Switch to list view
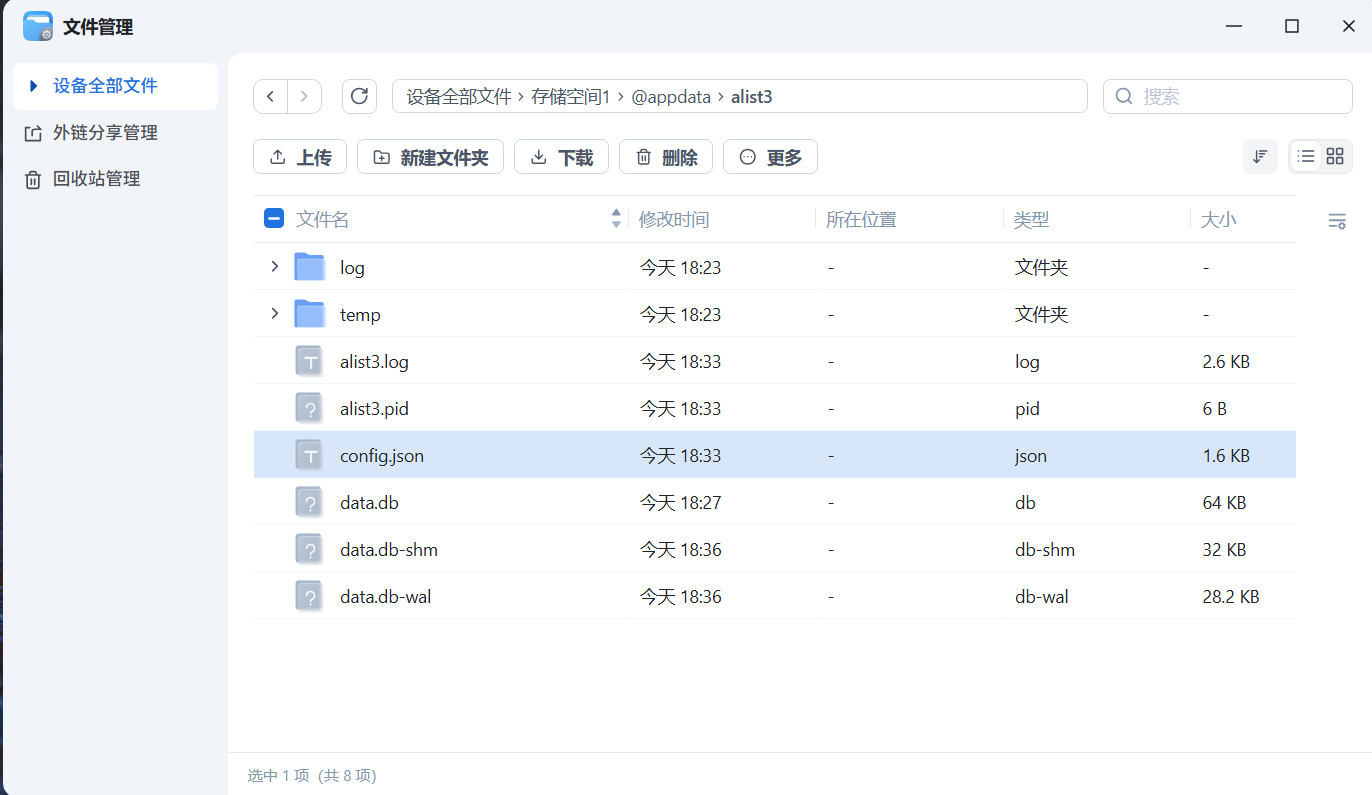1372x795 pixels. tap(1306, 156)
